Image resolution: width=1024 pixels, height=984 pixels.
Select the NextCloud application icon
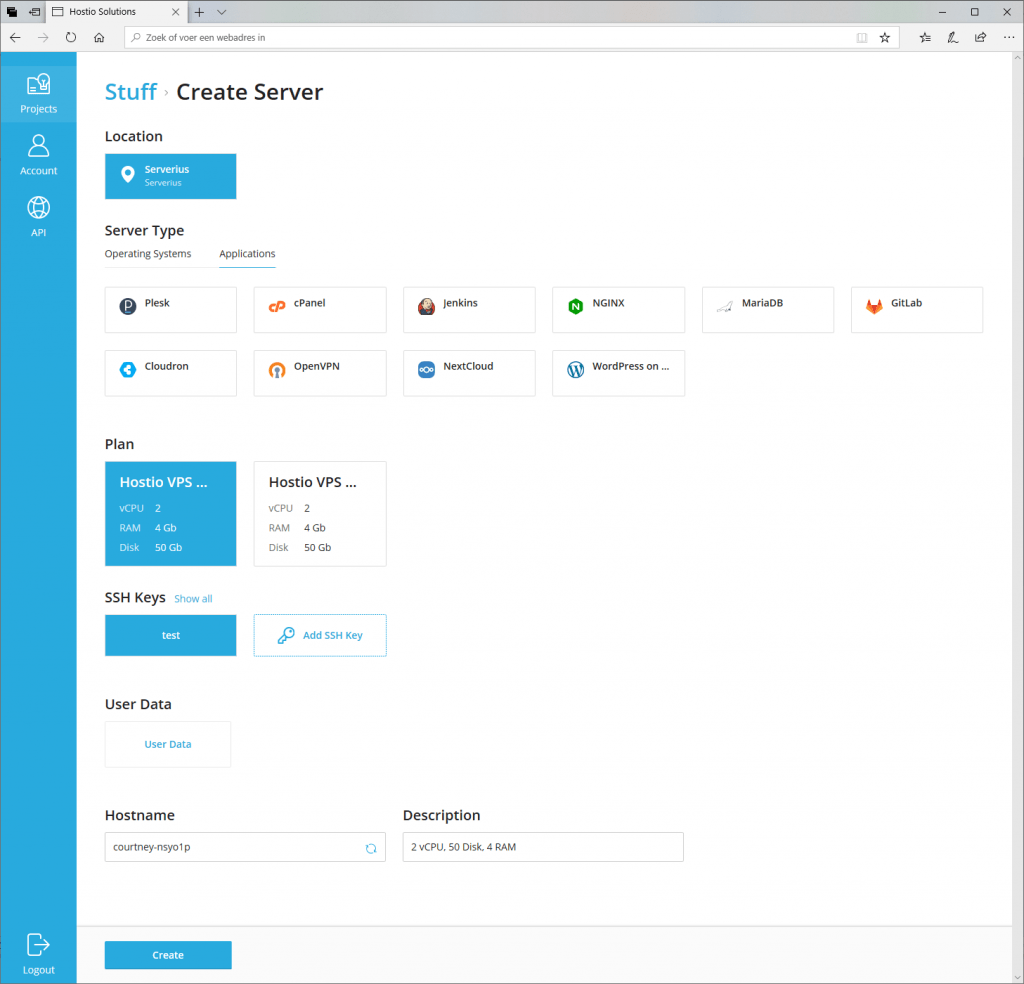click(426, 370)
